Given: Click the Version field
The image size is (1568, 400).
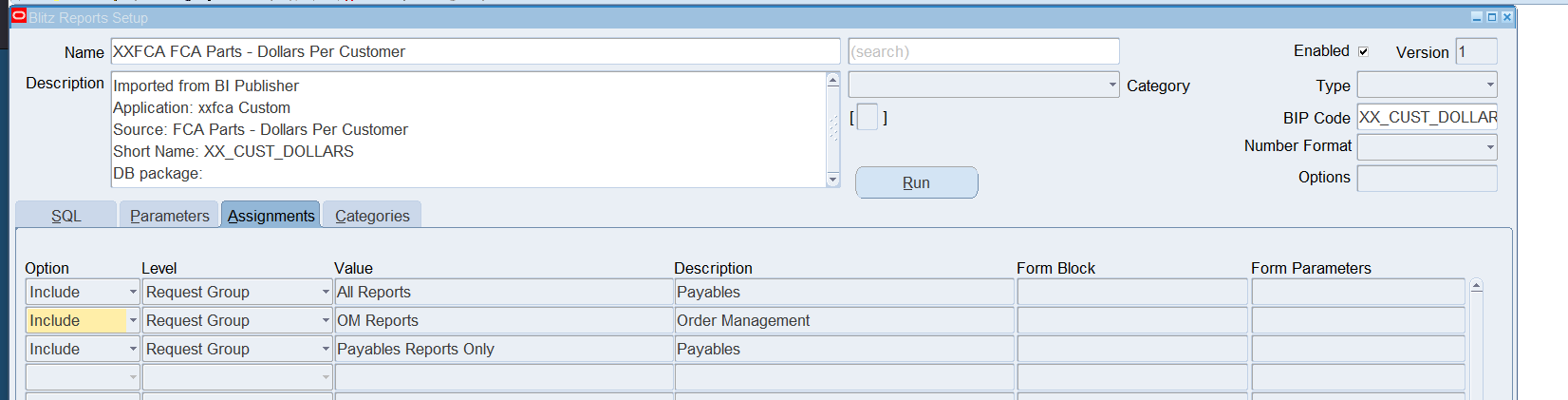Looking at the screenshot, I should click(1477, 51).
